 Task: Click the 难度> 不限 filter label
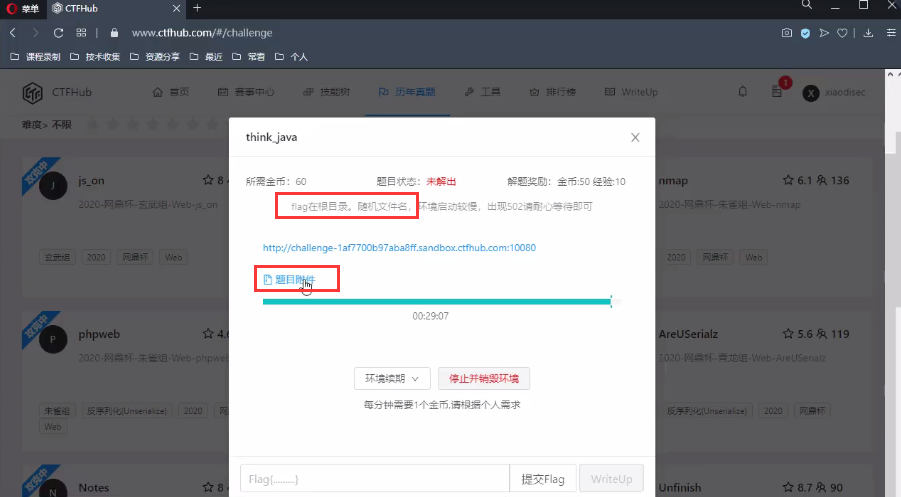point(47,125)
